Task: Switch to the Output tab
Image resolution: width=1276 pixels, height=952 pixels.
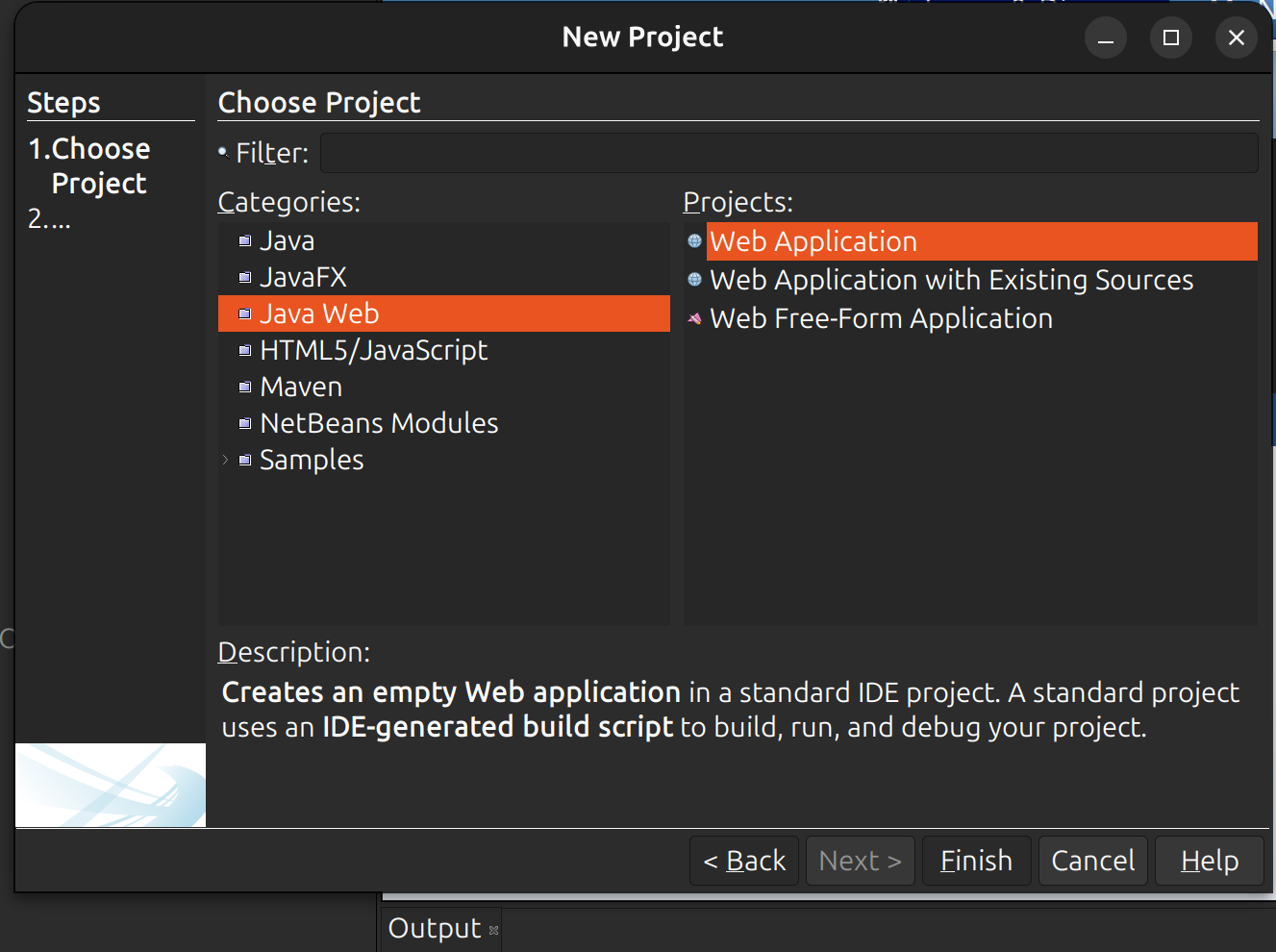Action: [434, 928]
